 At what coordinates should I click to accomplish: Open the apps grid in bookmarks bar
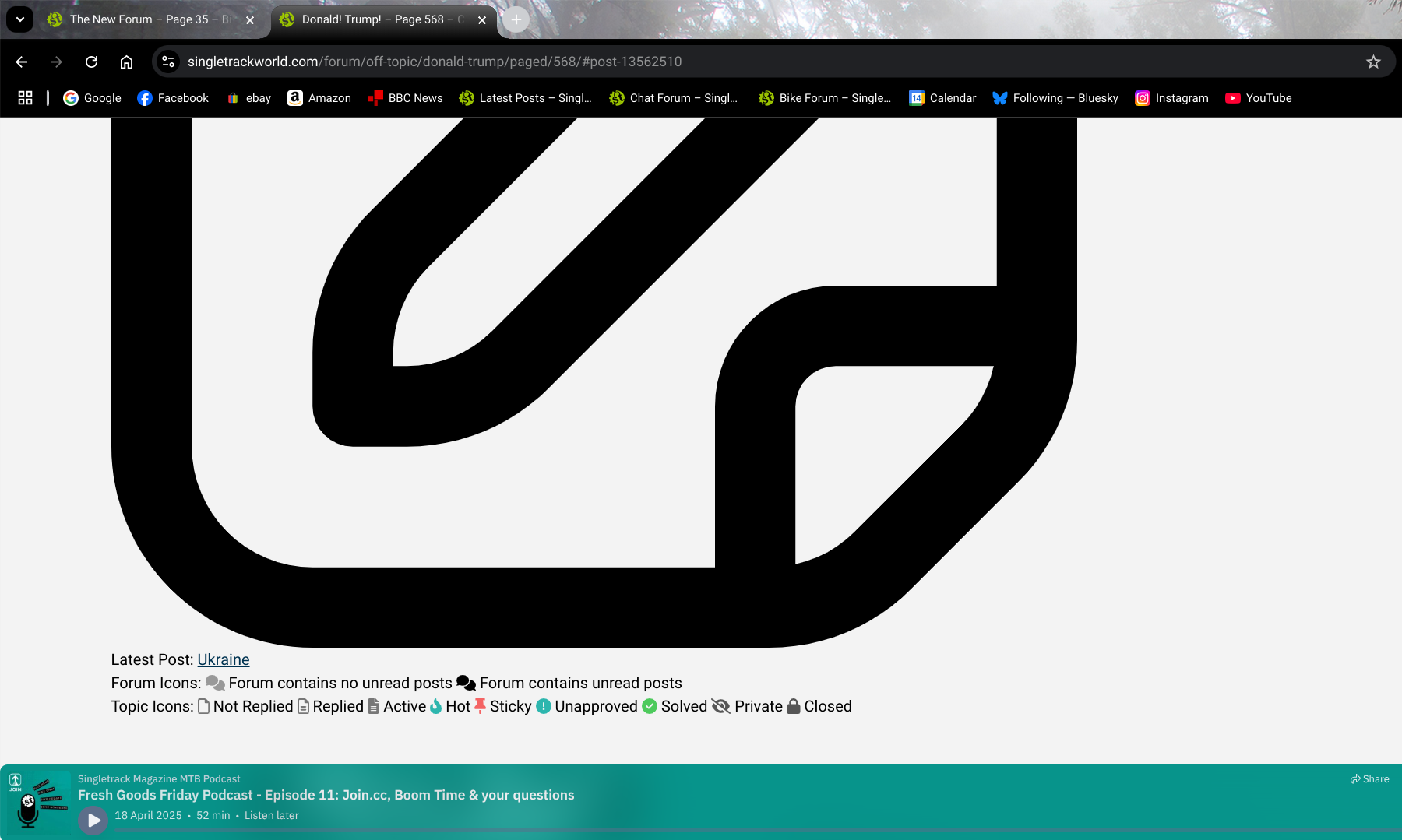25,98
